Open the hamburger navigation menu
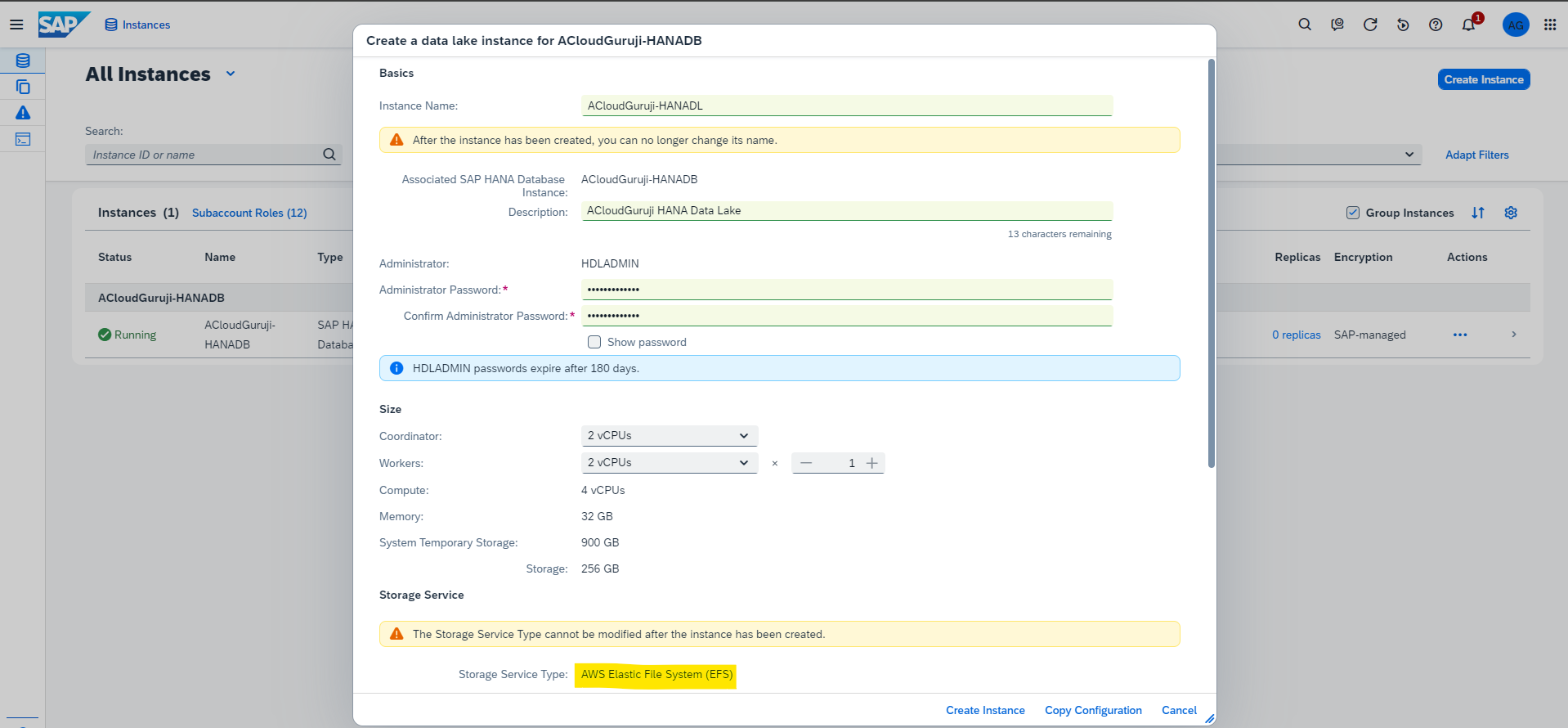 click(x=16, y=25)
